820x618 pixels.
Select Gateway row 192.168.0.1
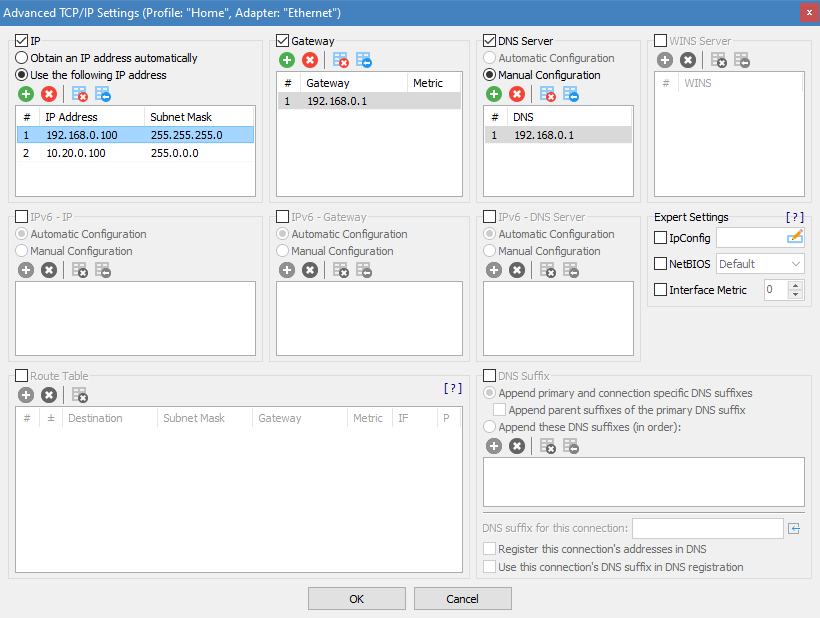369,101
